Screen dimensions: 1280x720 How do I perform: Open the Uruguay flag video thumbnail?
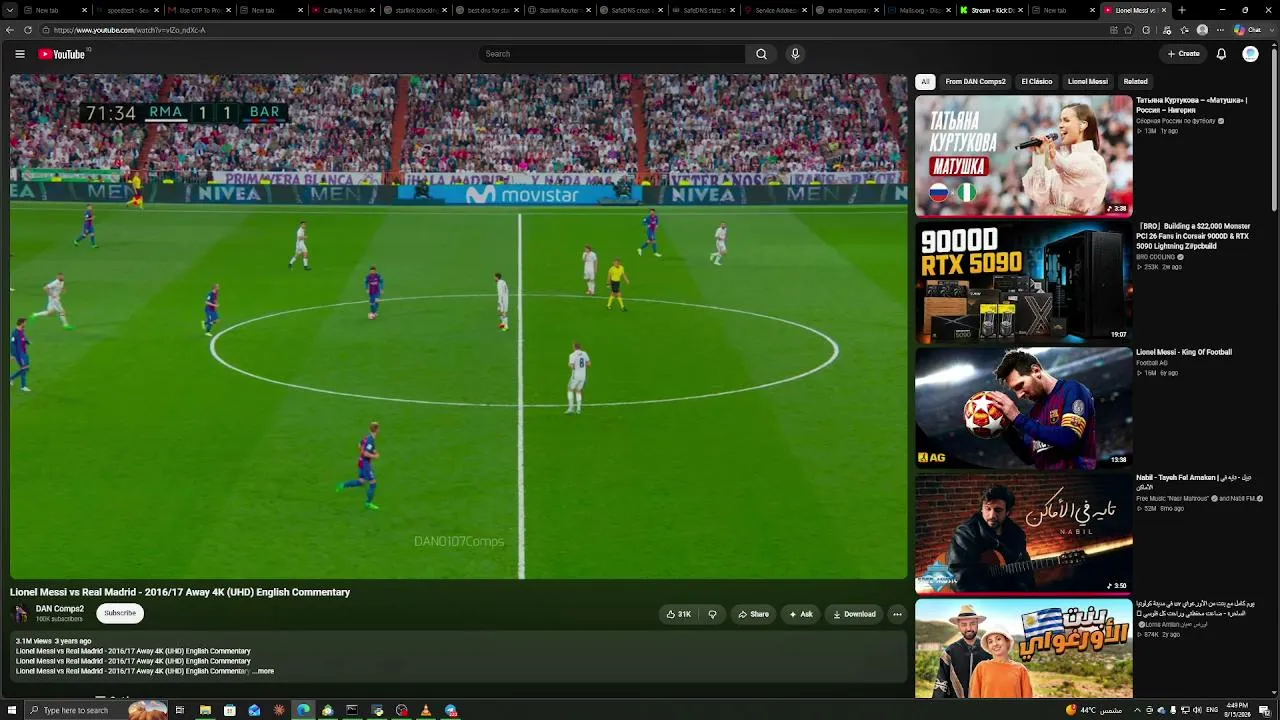1024,648
